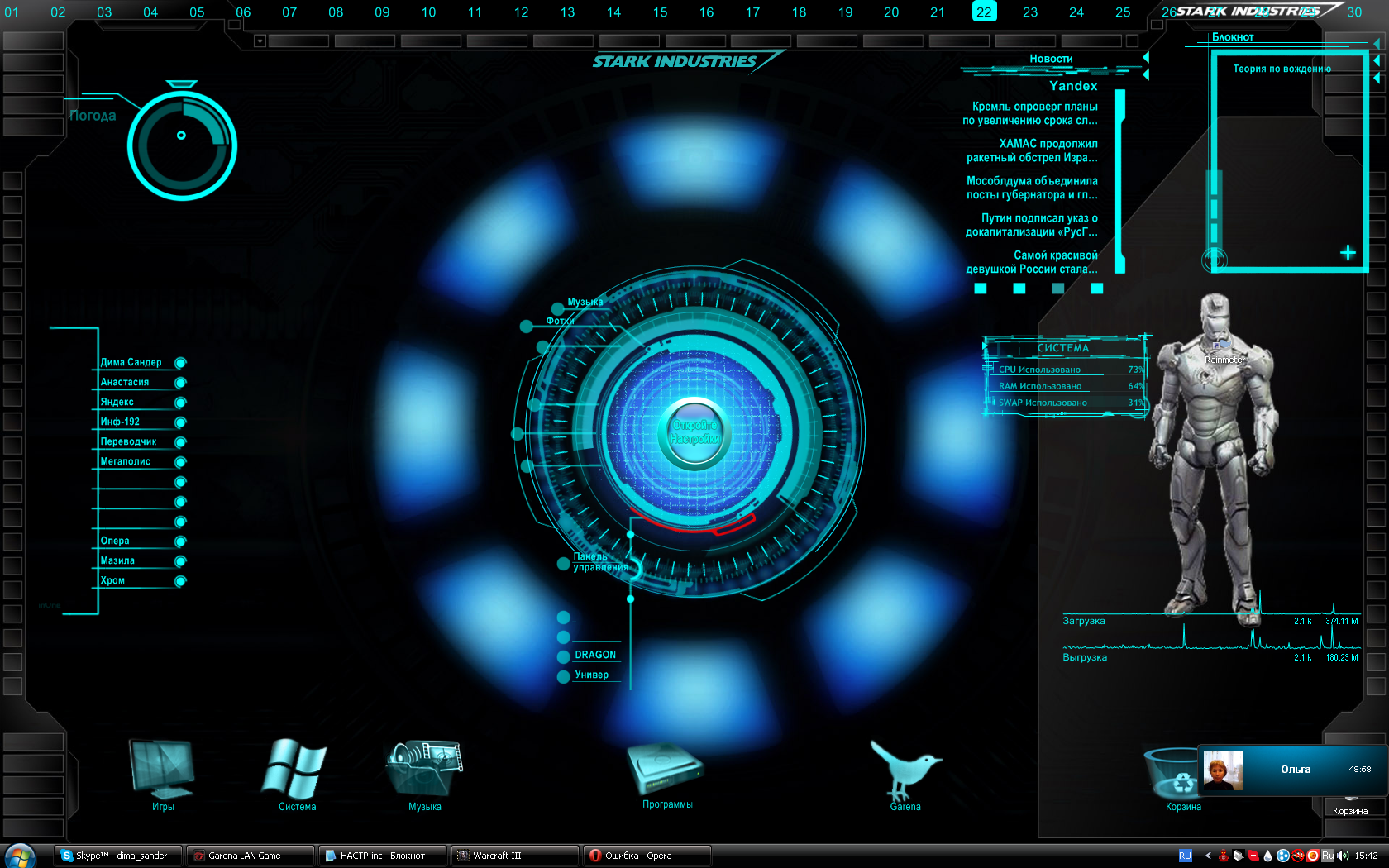Open the small dropdown arrow below day 06
This screenshot has height=868, width=1389.
click(260, 41)
